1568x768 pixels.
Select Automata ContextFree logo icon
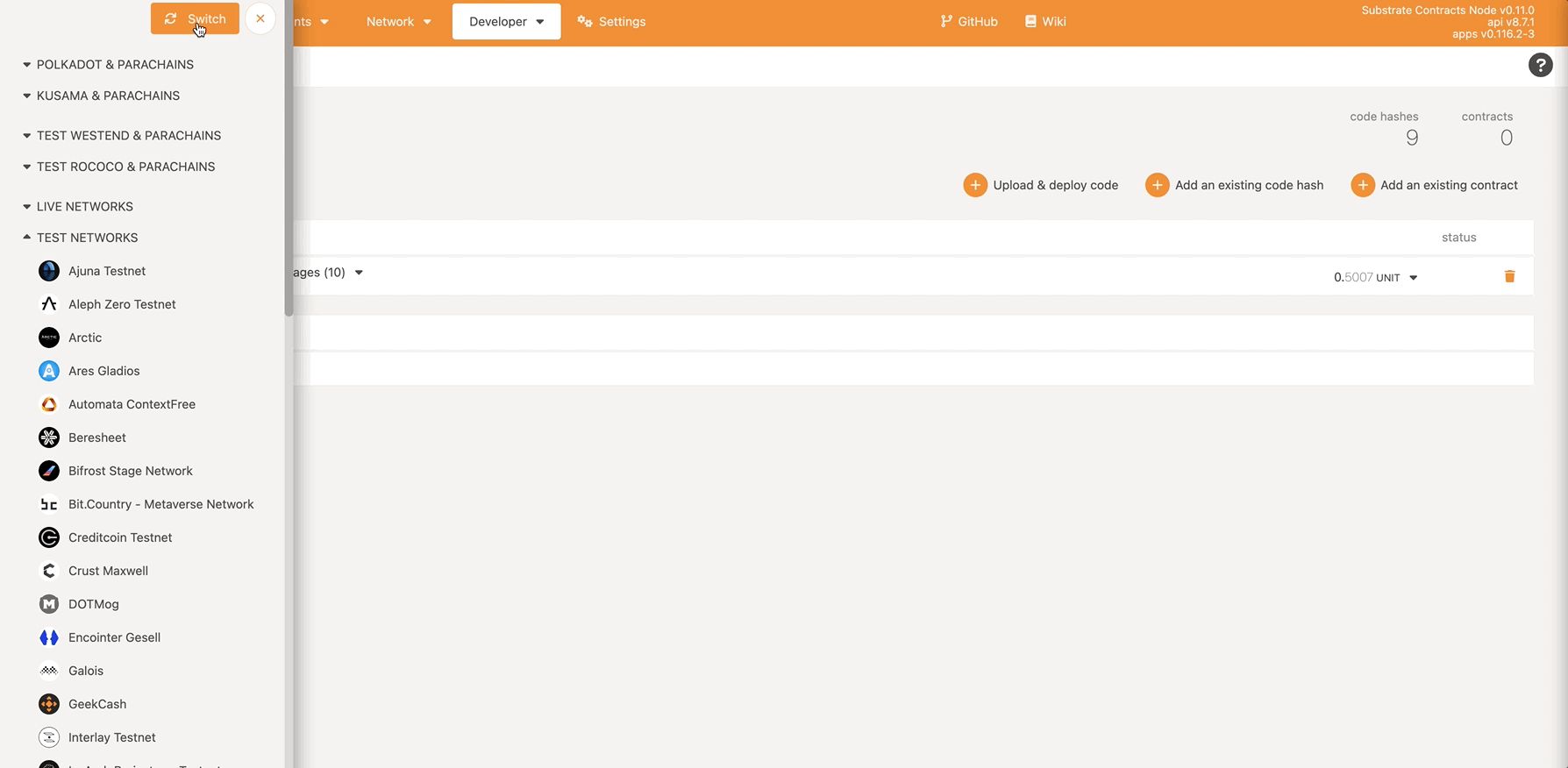(49, 404)
